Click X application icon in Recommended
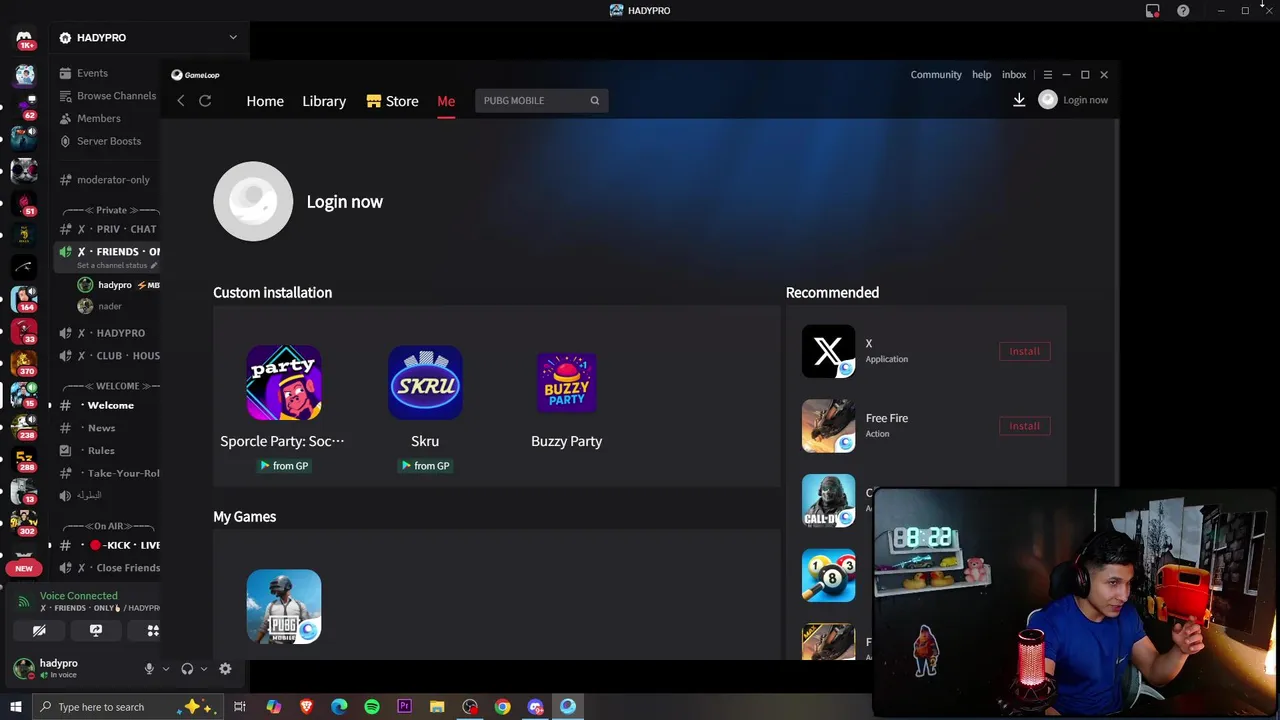Viewport: 1280px width, 720px height. [x=828, y=351]
